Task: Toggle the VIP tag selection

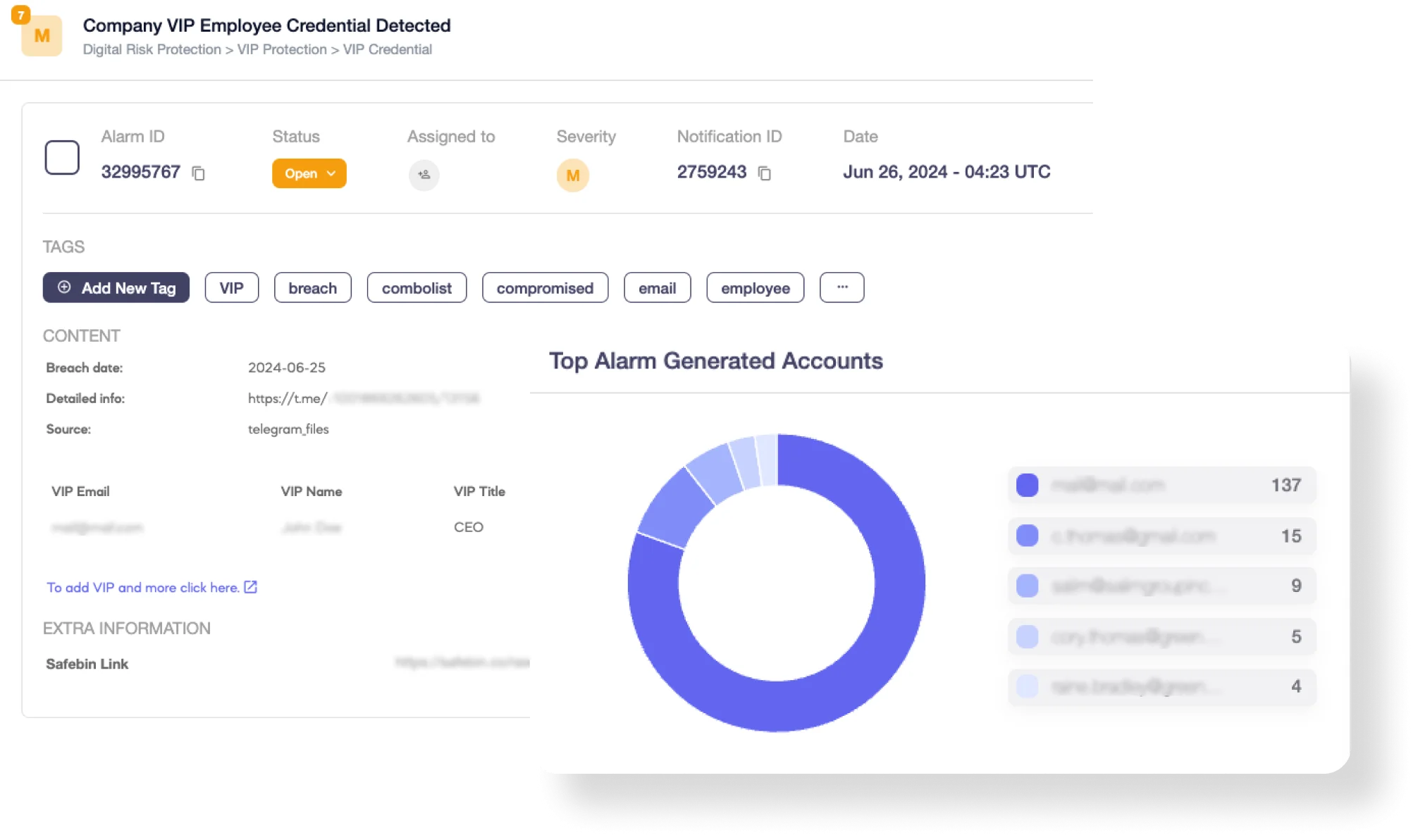Action: (x=232, y=288)
